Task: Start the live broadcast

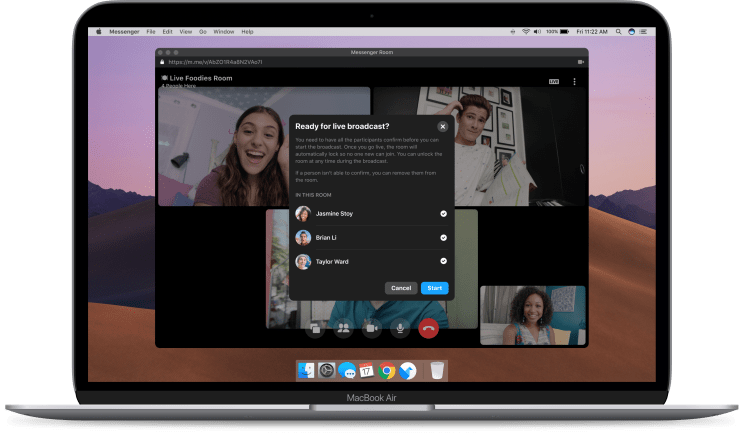Action: tap(434, 288)
